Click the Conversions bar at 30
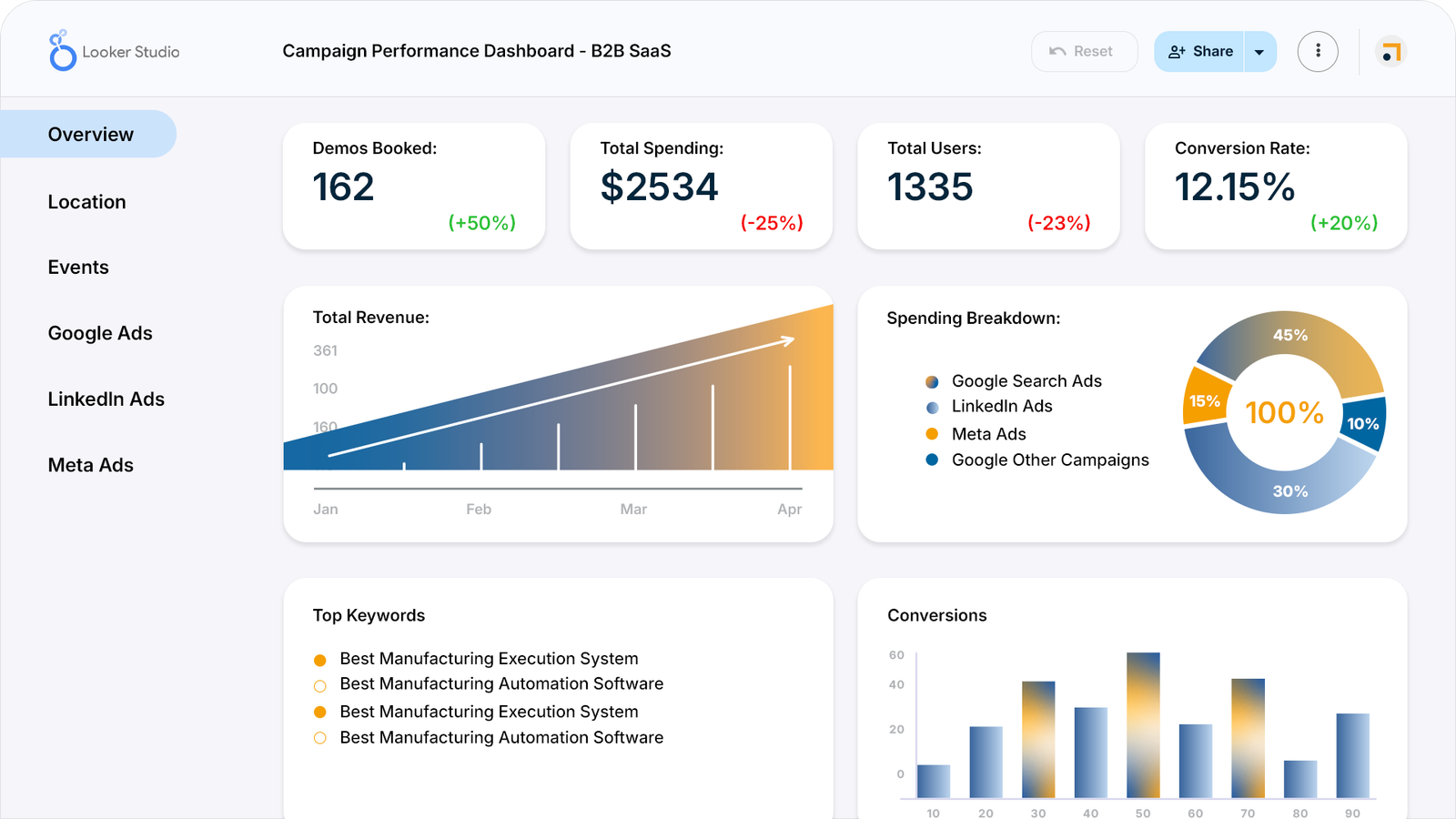The height and width of the screenshot is (819, 1456). click(x=1038, y=740)
